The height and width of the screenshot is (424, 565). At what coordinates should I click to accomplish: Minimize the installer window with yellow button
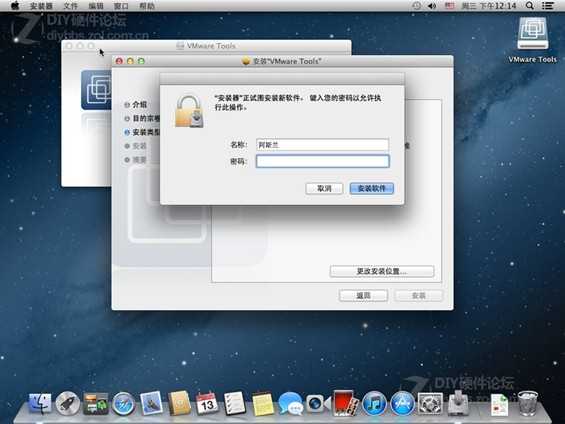click(130, 61)
